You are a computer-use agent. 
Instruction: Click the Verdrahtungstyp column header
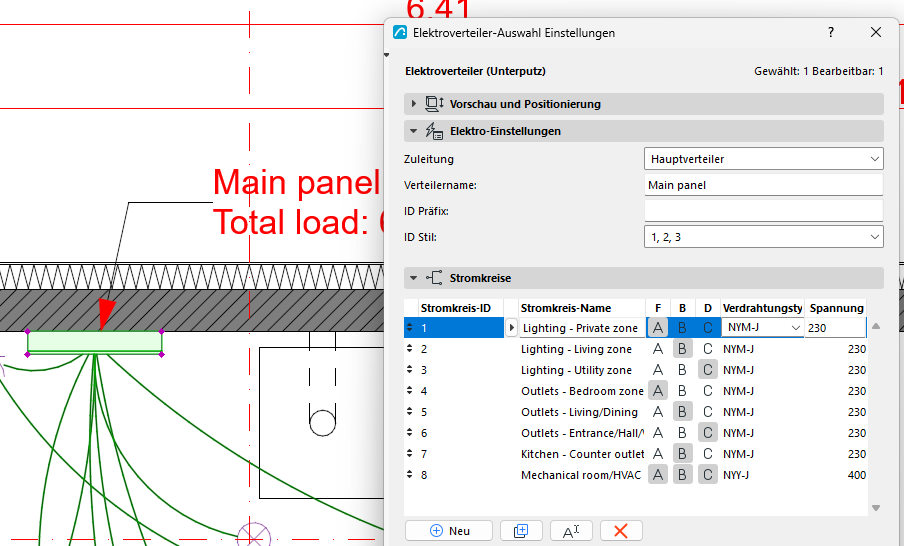point(762,308)
